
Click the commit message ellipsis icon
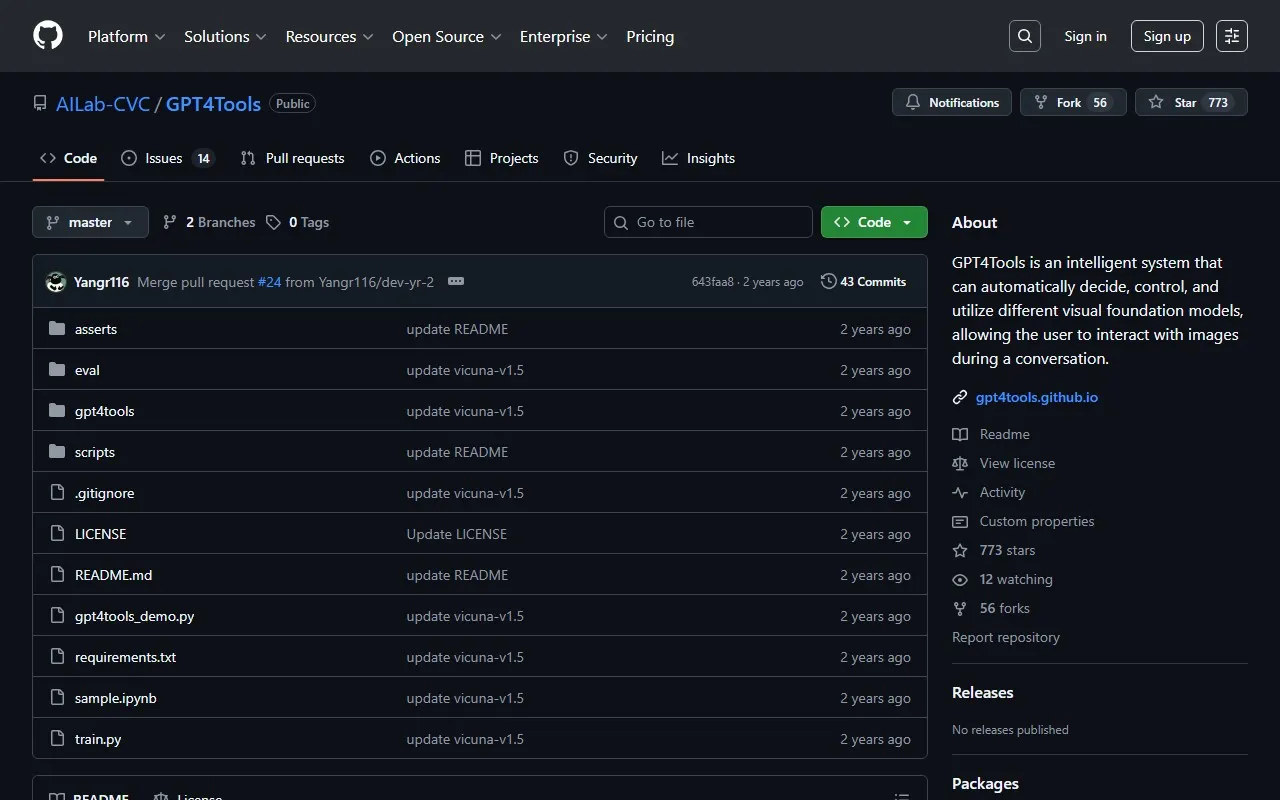[x=456, y=281]
